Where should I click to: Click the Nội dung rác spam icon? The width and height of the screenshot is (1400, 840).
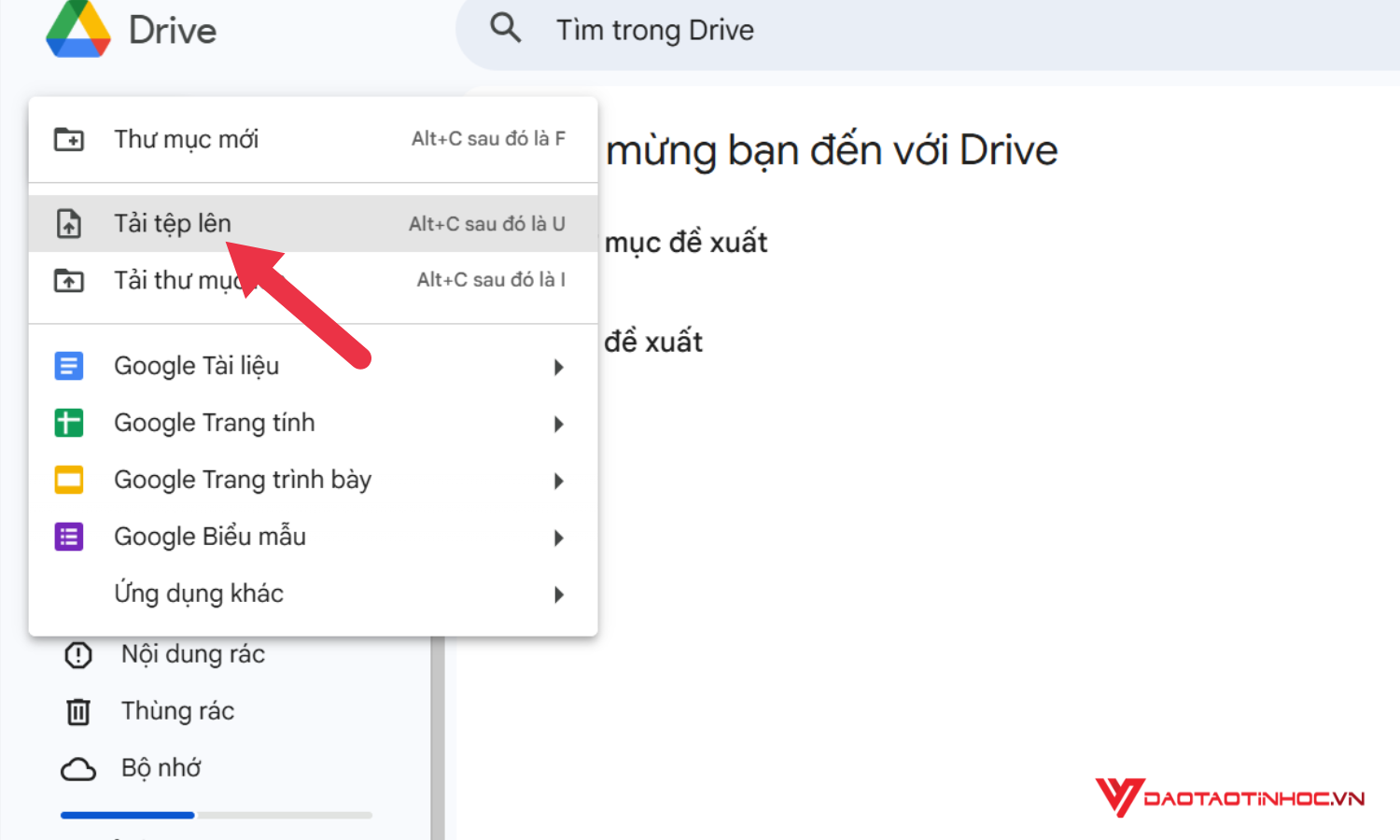[x=78, y=655]
